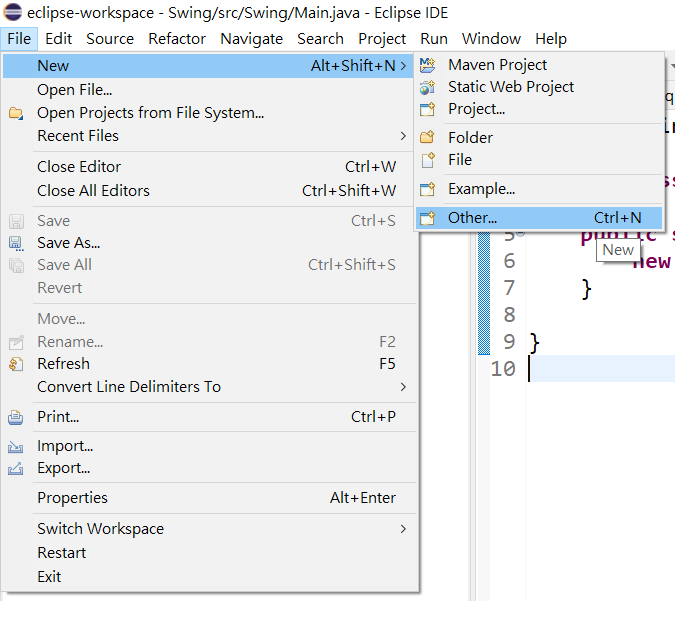This screenshot has height=619, width=696.
Task: Click line number 7 in the editor gutter
Action: [510, 288]
